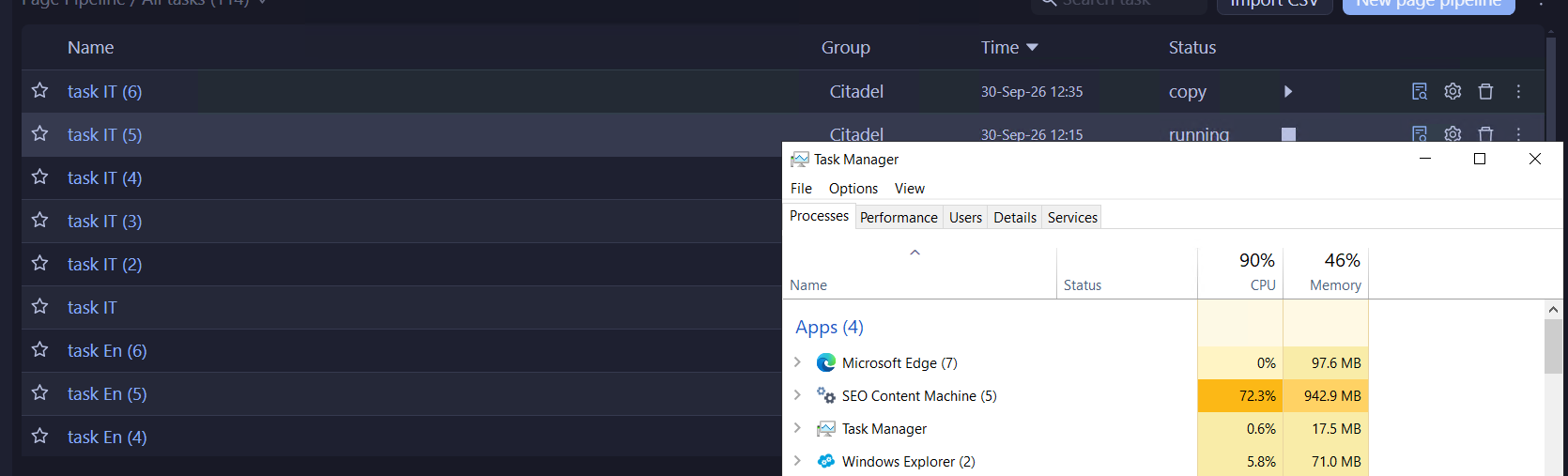This screenshot has height=476, width=1568.
Task: Switch to the Performance tab
Action: [899, 218]
